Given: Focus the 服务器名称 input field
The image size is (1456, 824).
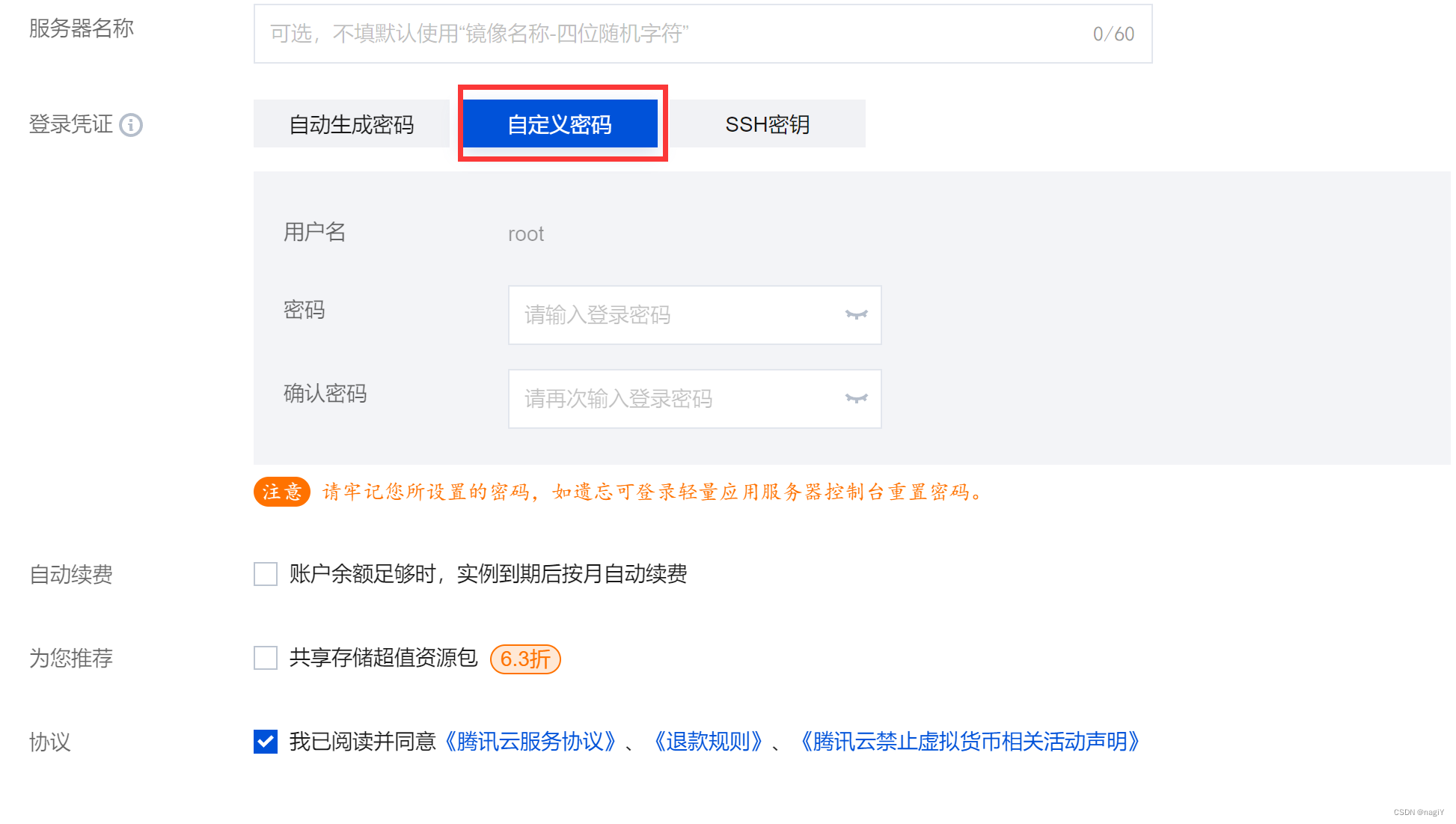Looking at the screenshot, I should [703, 34].
